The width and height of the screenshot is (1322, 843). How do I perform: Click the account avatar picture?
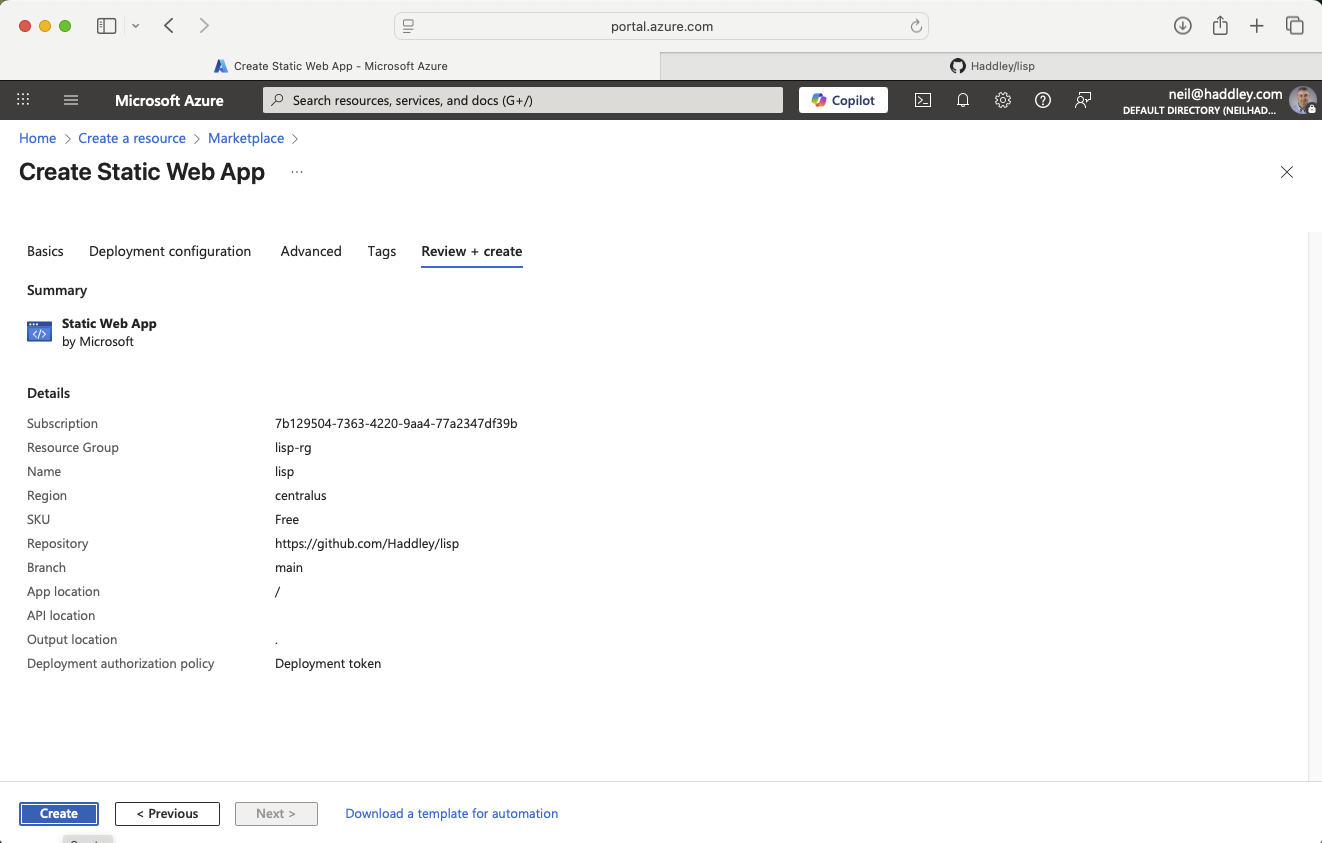(x=1302, y=100)
